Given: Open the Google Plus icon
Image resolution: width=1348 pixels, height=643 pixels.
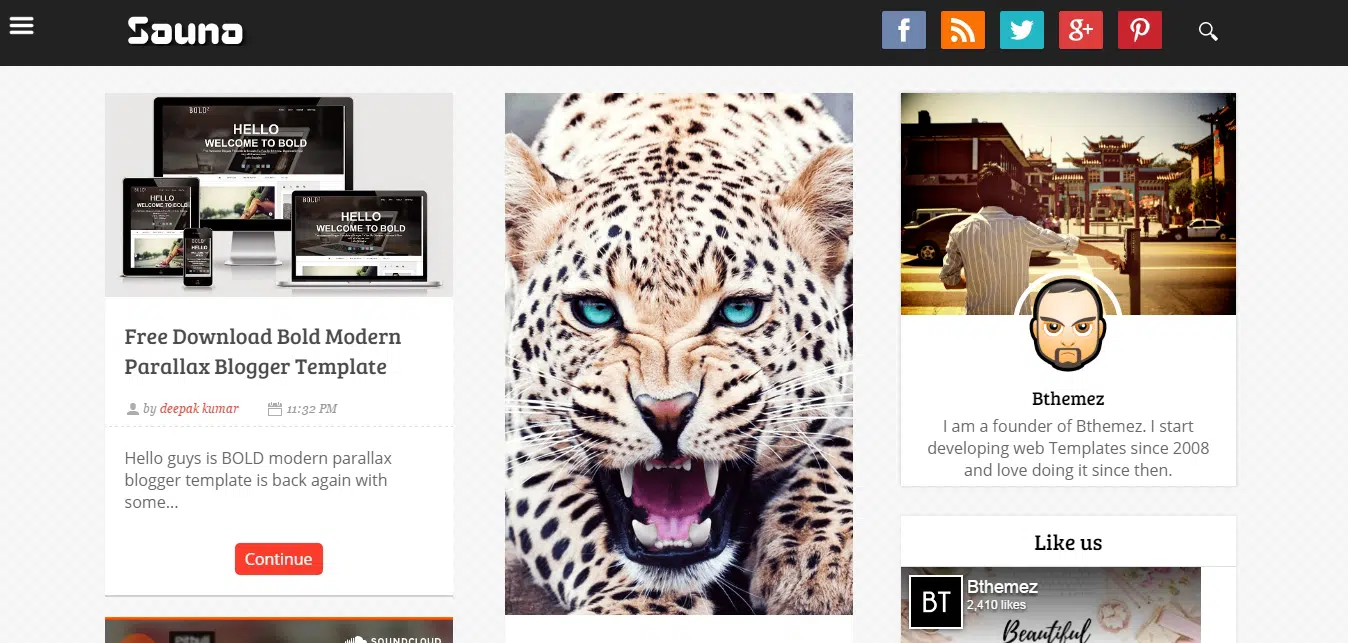Looking at the screenshot, I should pyautogui.click(x=1080, y=31).
